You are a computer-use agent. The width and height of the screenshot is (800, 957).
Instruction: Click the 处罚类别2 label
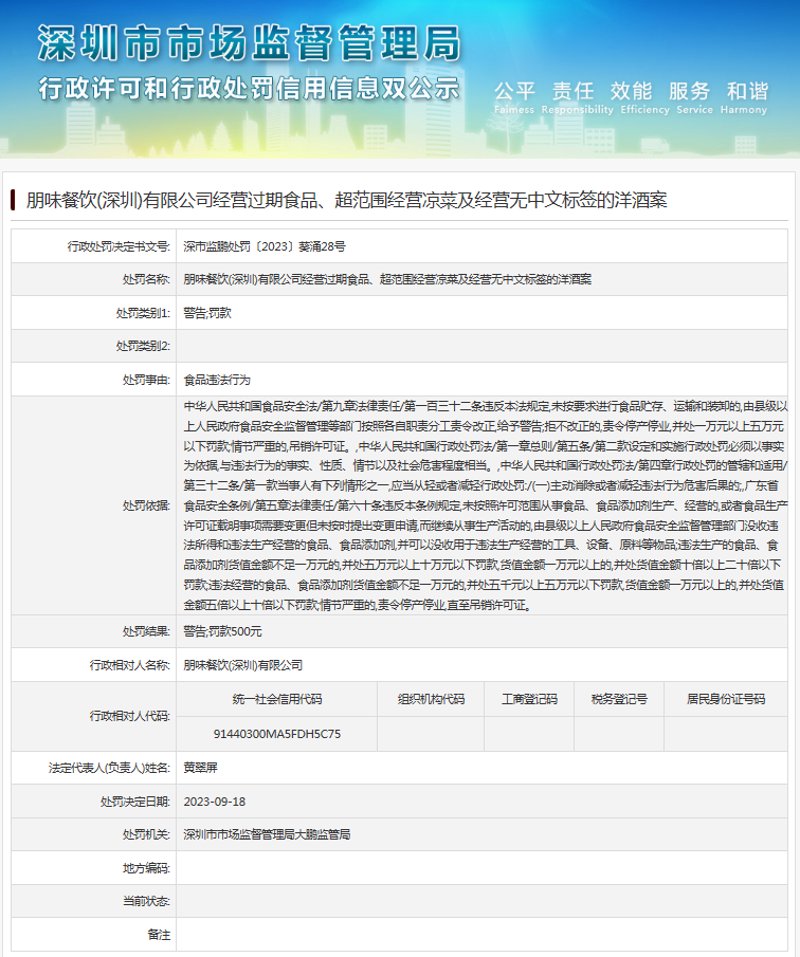point(143,346)
